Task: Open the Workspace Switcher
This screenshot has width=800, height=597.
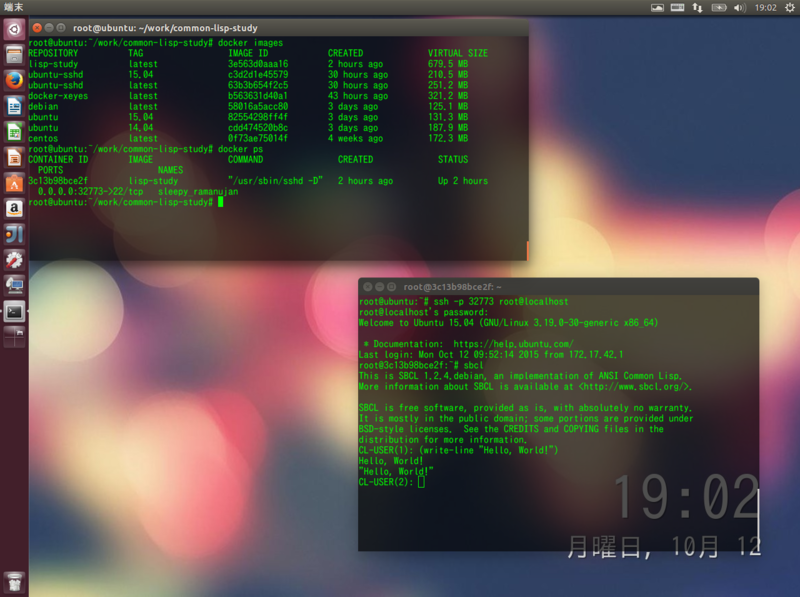Action: pos(14,337)
